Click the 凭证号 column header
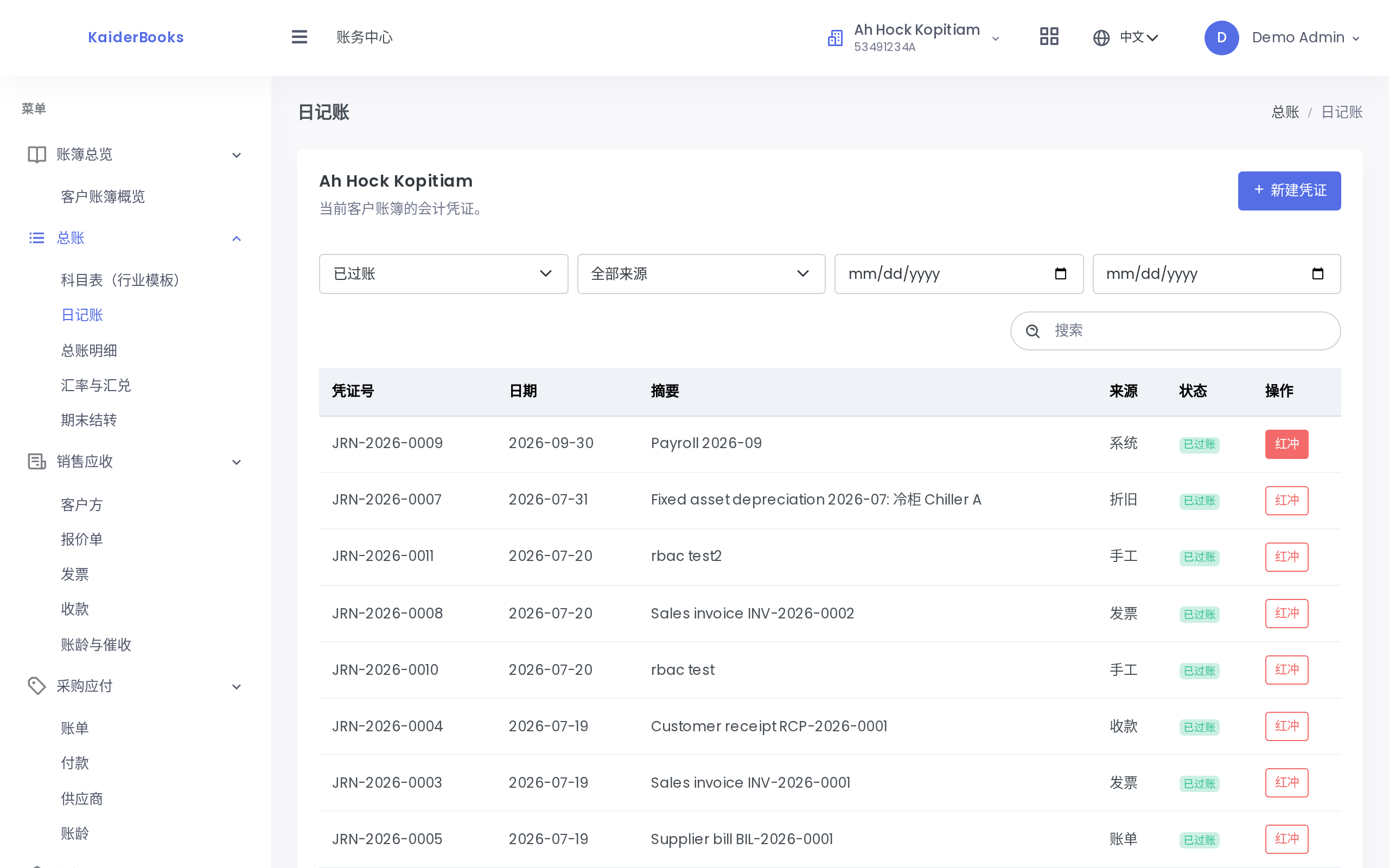The height and width of the screenshot is (868, 1389). click(353, 391)
